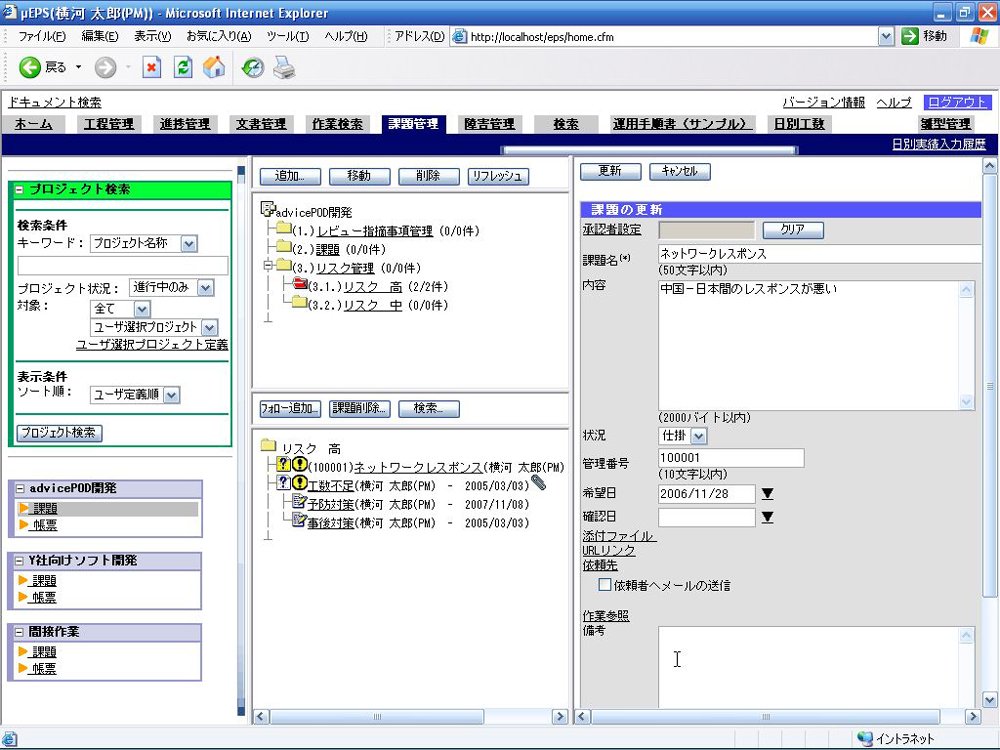Switch to the 進捗管理 tab
Screen dimensions: 1000x750
tap(185, 124)
